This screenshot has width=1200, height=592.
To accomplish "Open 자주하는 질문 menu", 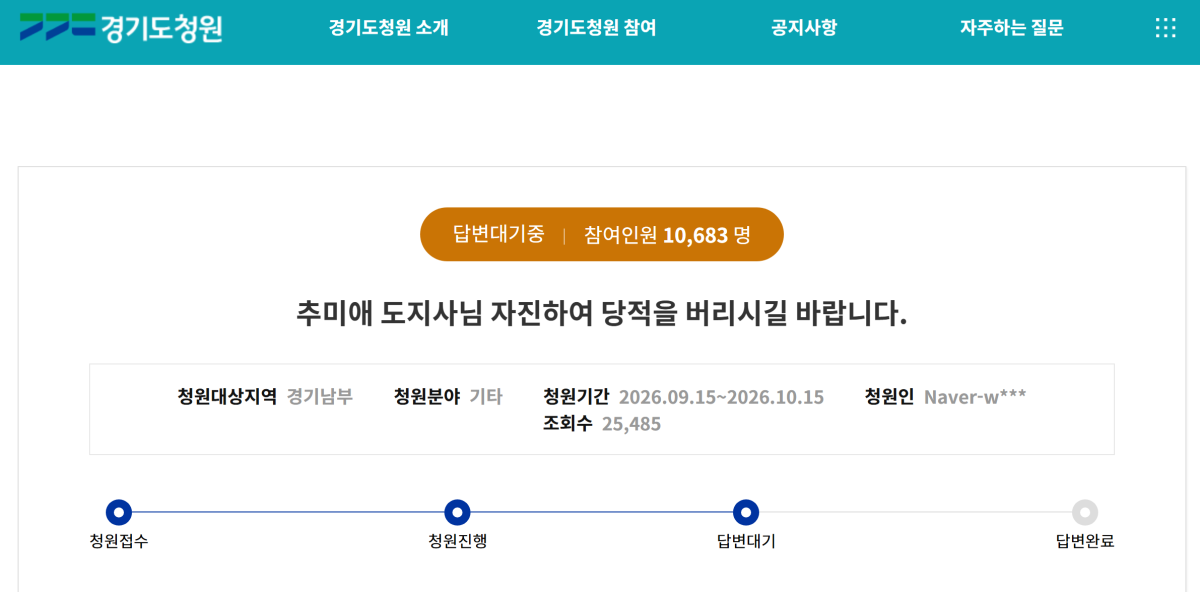I will pos(1012,28).
